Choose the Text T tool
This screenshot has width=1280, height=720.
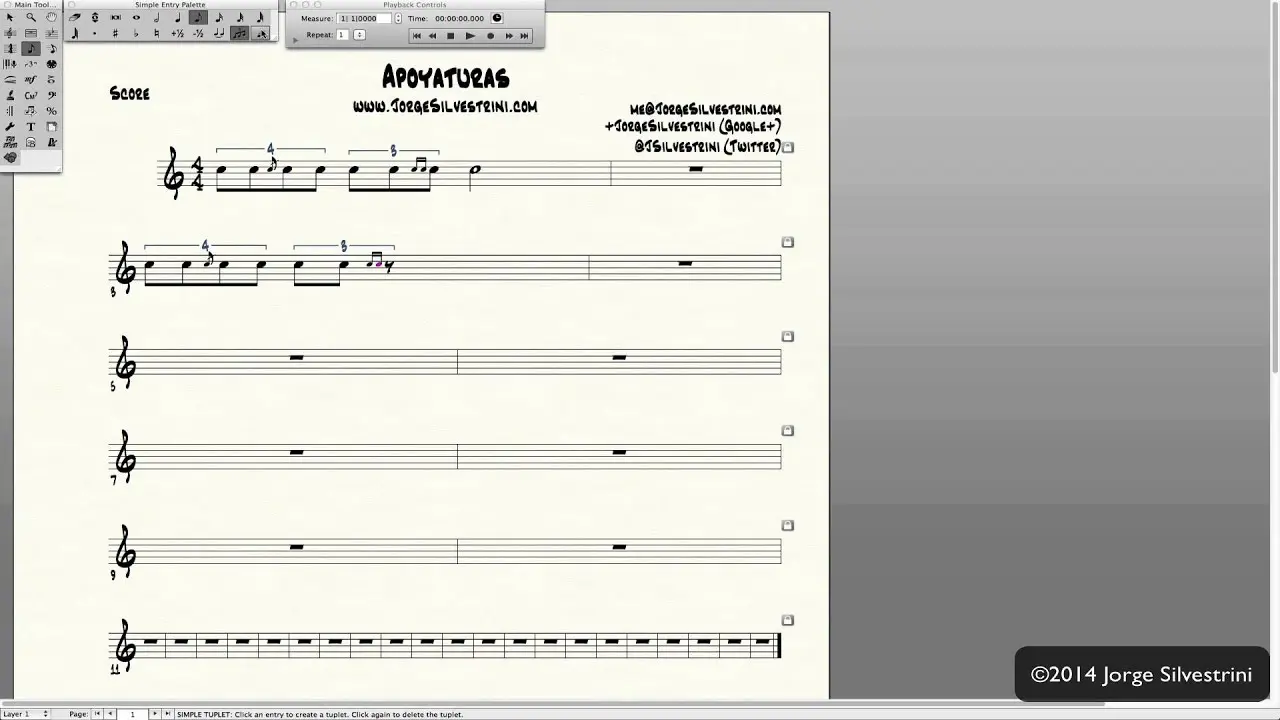coord(31,127)
